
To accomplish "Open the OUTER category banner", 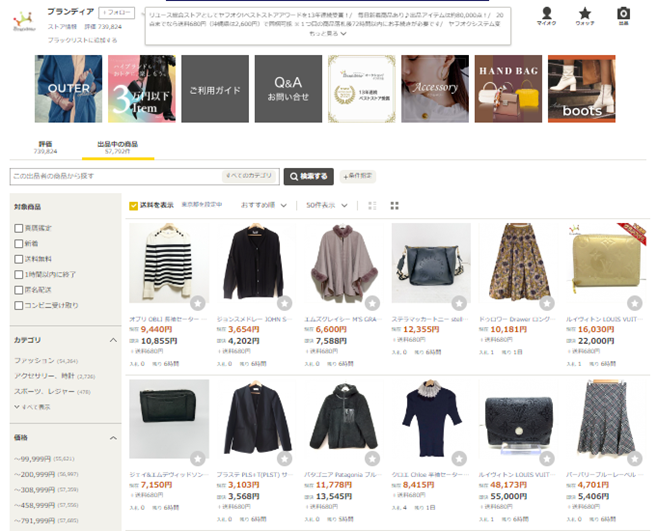I will (x=68, y=89).
